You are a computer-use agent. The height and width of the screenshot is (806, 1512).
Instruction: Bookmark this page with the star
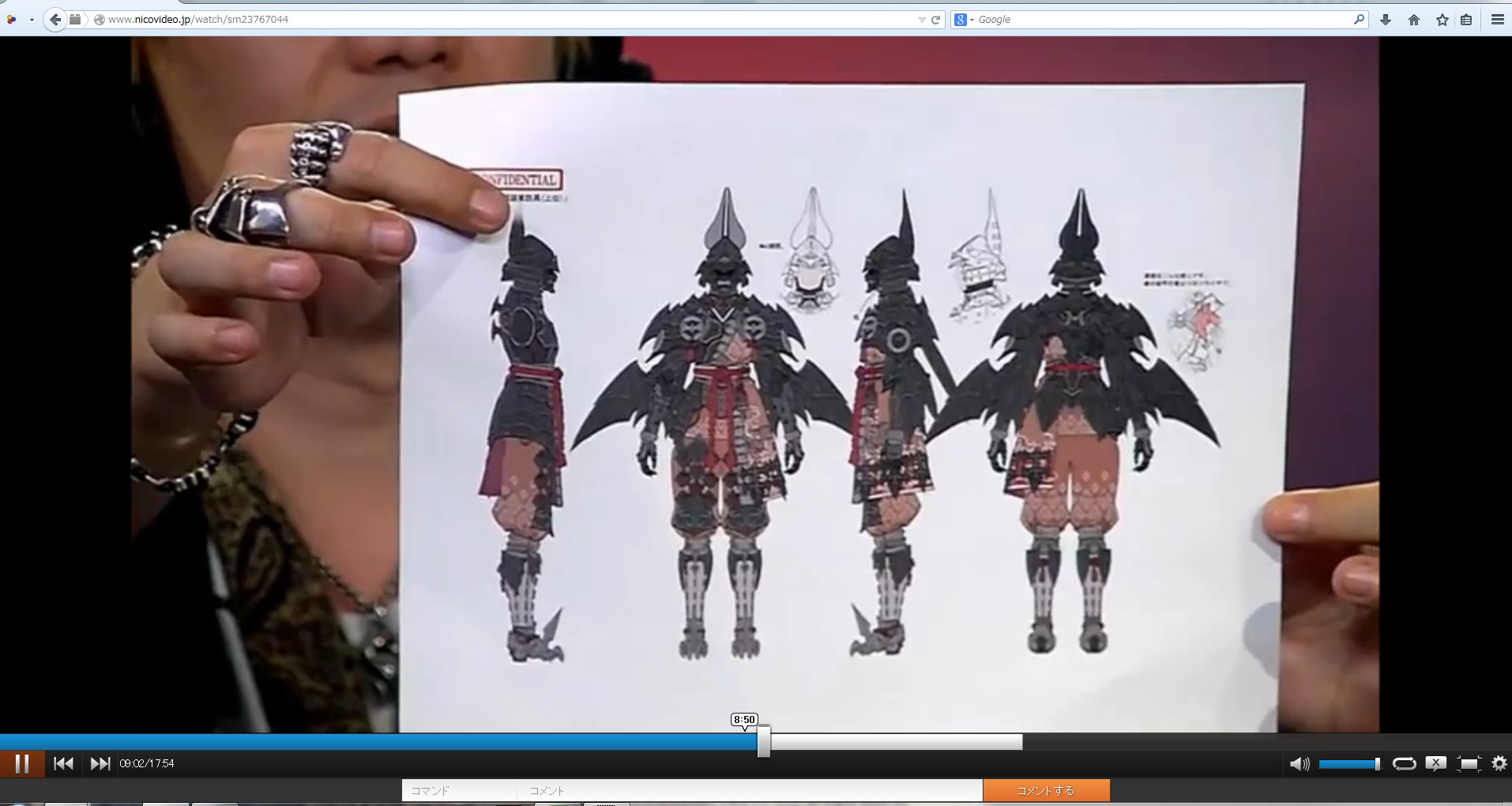pyautogui.click(x=1442, y=20)
